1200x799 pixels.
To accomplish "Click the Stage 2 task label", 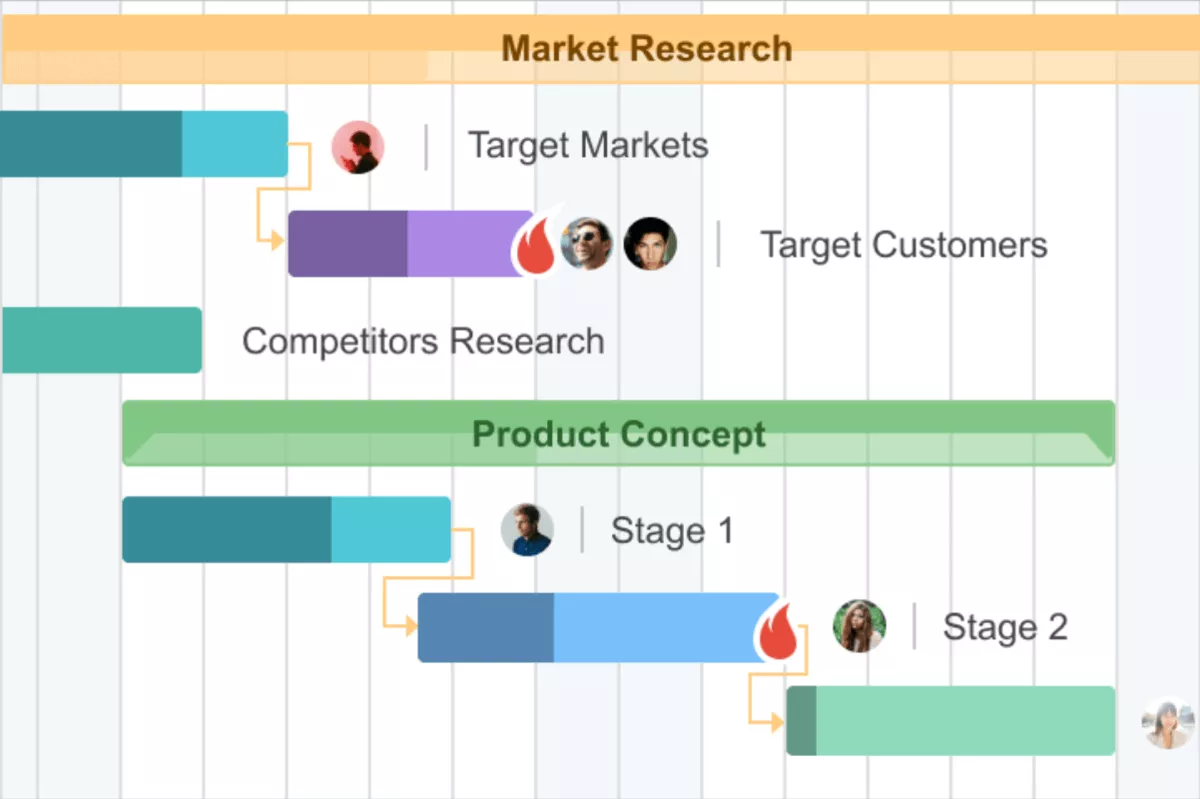I will pyautogui.click(x=1005, y=627).
